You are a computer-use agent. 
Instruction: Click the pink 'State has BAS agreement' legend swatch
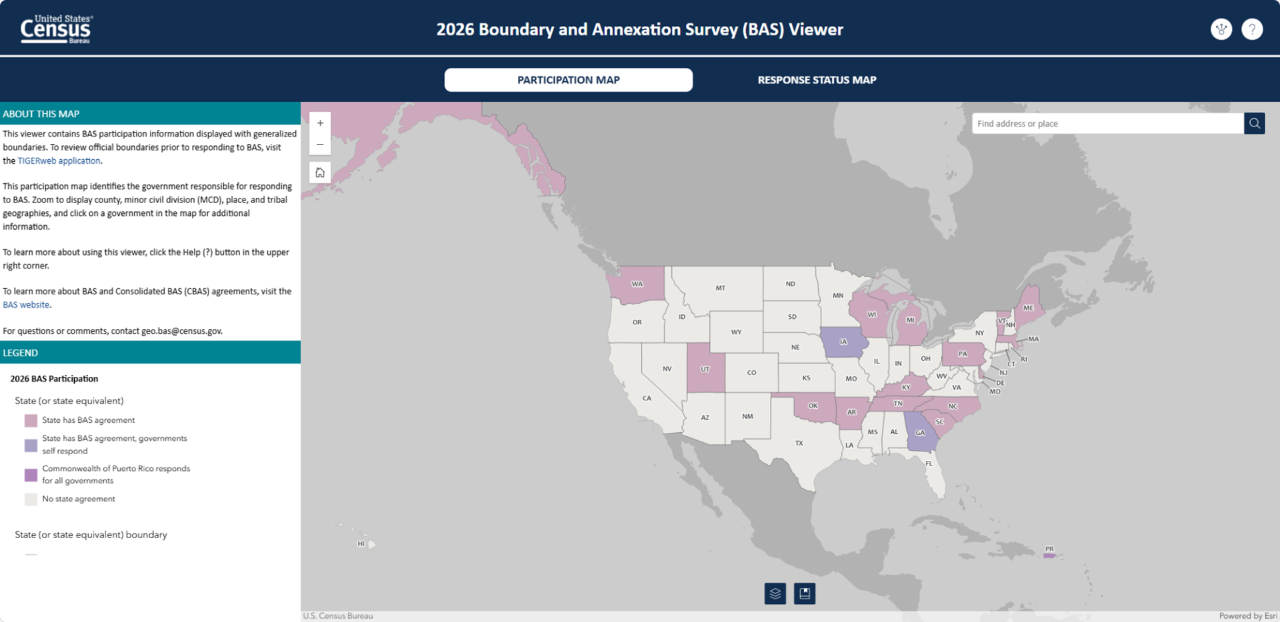click(x=30, y=420)
